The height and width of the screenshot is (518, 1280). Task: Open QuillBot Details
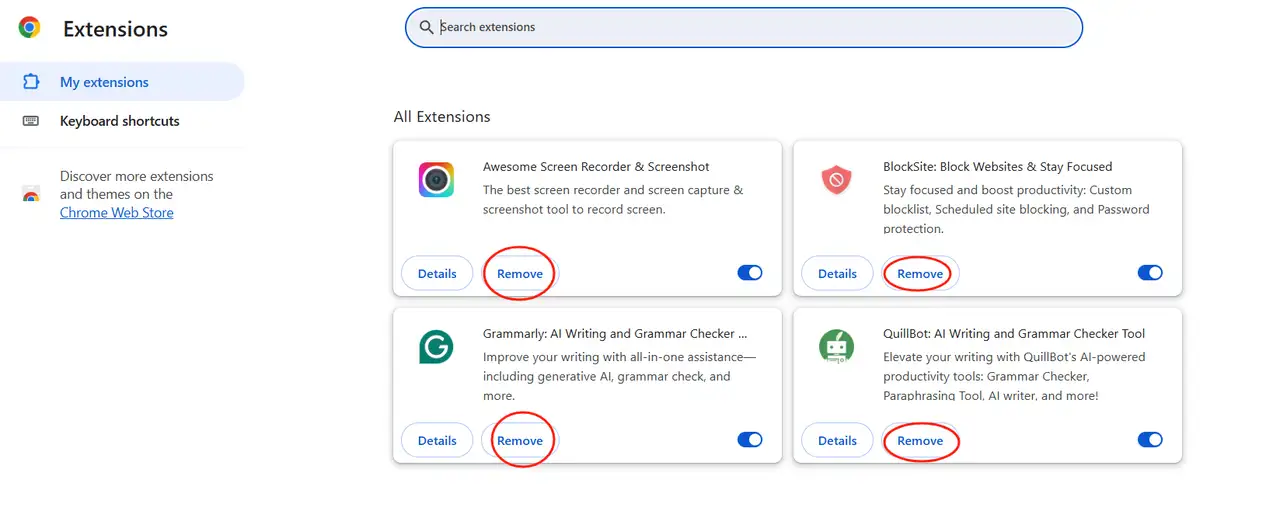(x=837, y=440)
